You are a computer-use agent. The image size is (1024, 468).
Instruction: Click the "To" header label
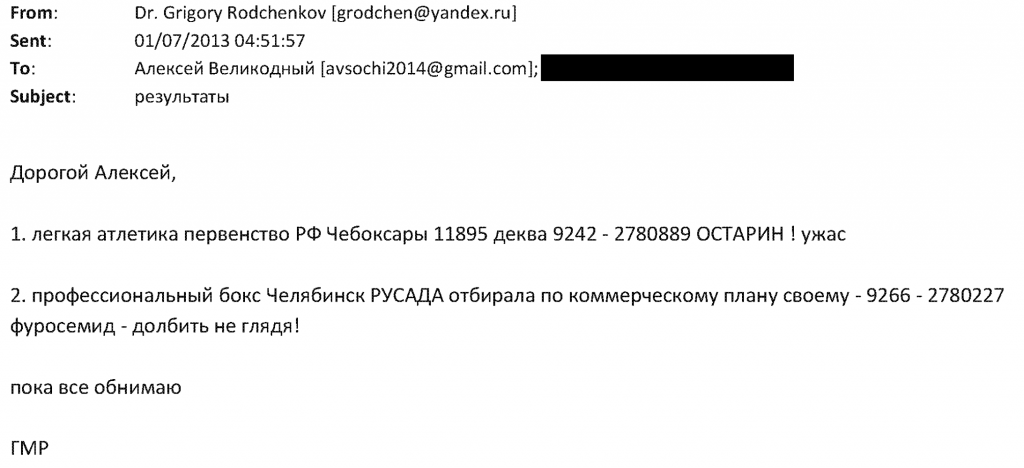pos(23,69)
